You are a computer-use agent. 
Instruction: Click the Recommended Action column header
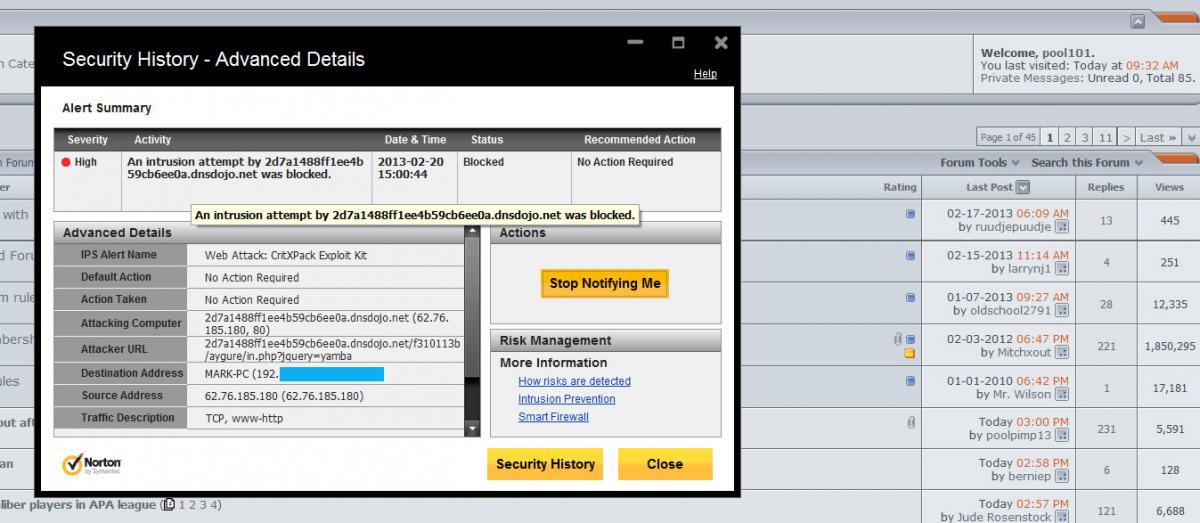coord(639,140)
